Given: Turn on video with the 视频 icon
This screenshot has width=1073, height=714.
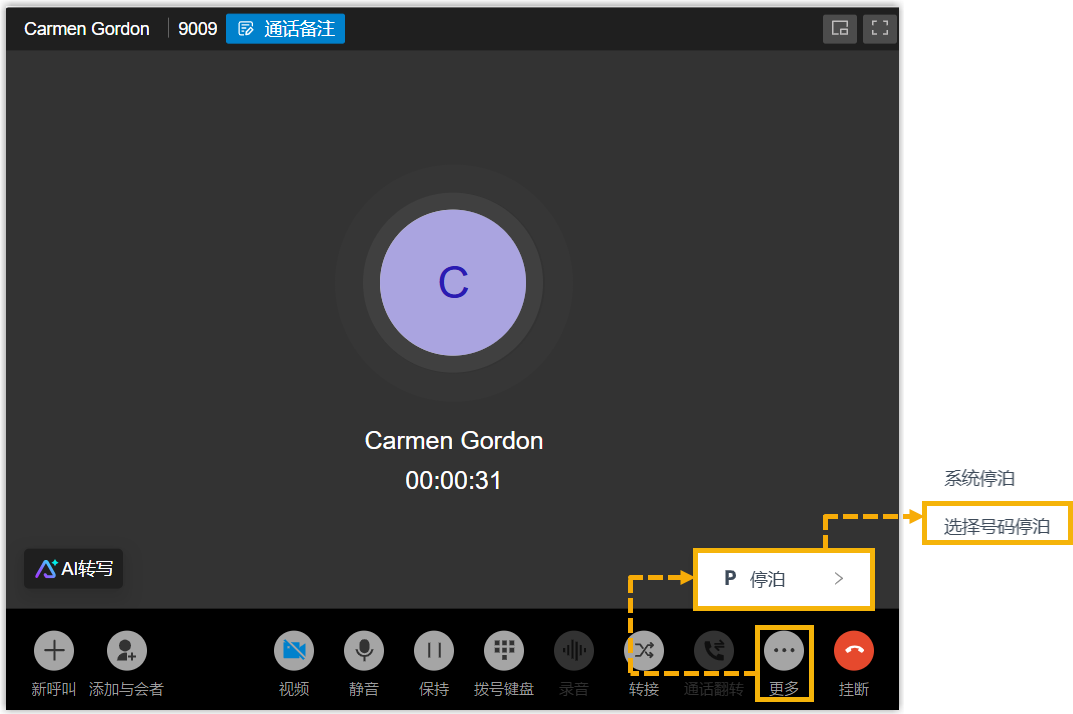Looking at the screenshot, I should 294,651.
